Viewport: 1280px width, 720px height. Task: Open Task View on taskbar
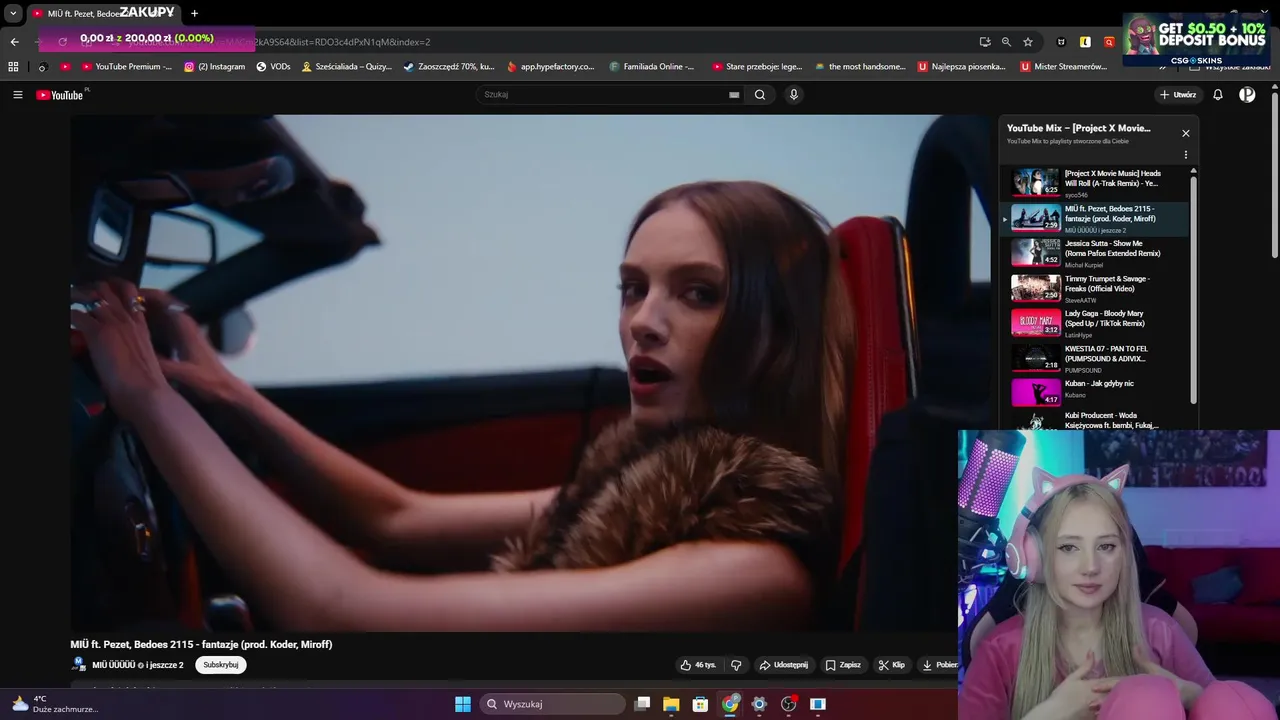643,704
